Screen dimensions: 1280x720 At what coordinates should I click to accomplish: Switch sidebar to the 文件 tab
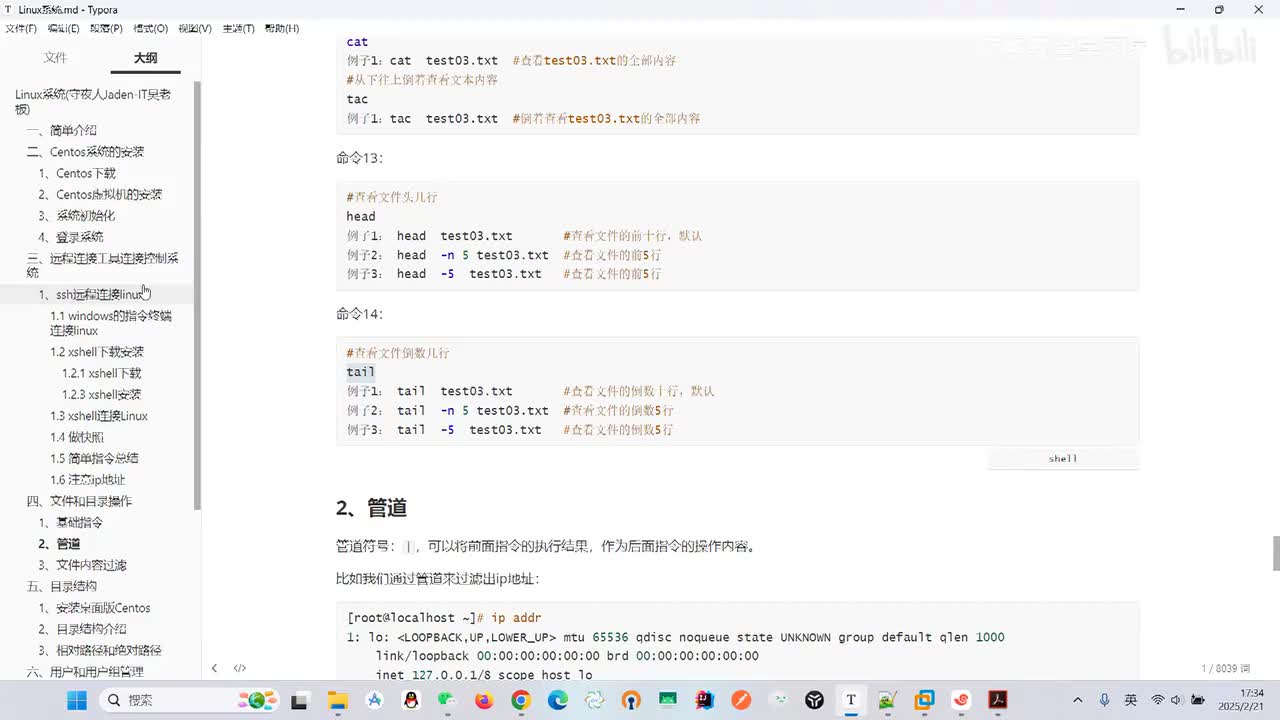(x=55, y=58)
